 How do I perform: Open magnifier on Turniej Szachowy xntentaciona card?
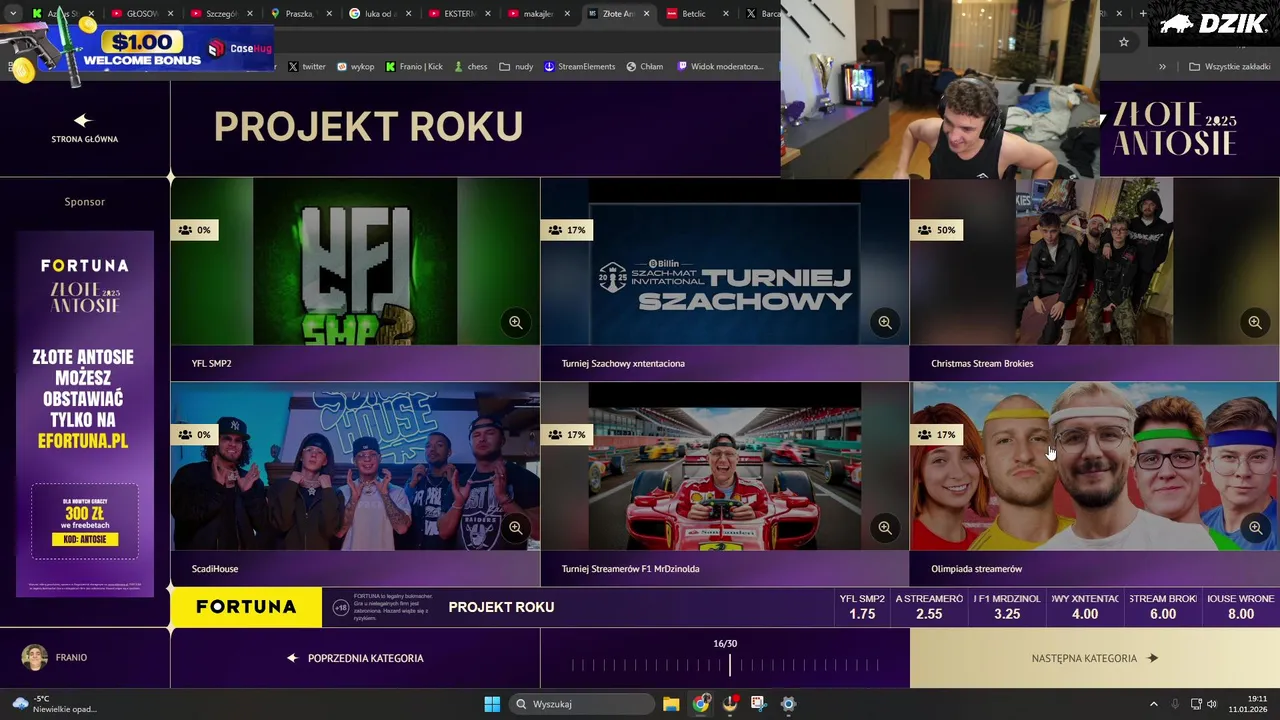tap(885, 322)
